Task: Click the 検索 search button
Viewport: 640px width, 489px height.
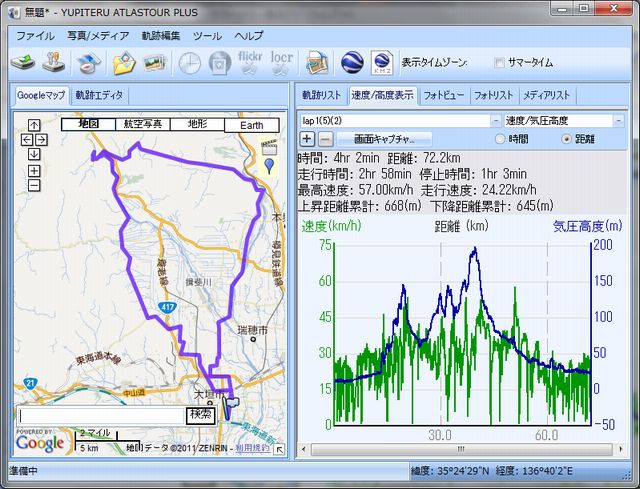Action: coord(200,416)
